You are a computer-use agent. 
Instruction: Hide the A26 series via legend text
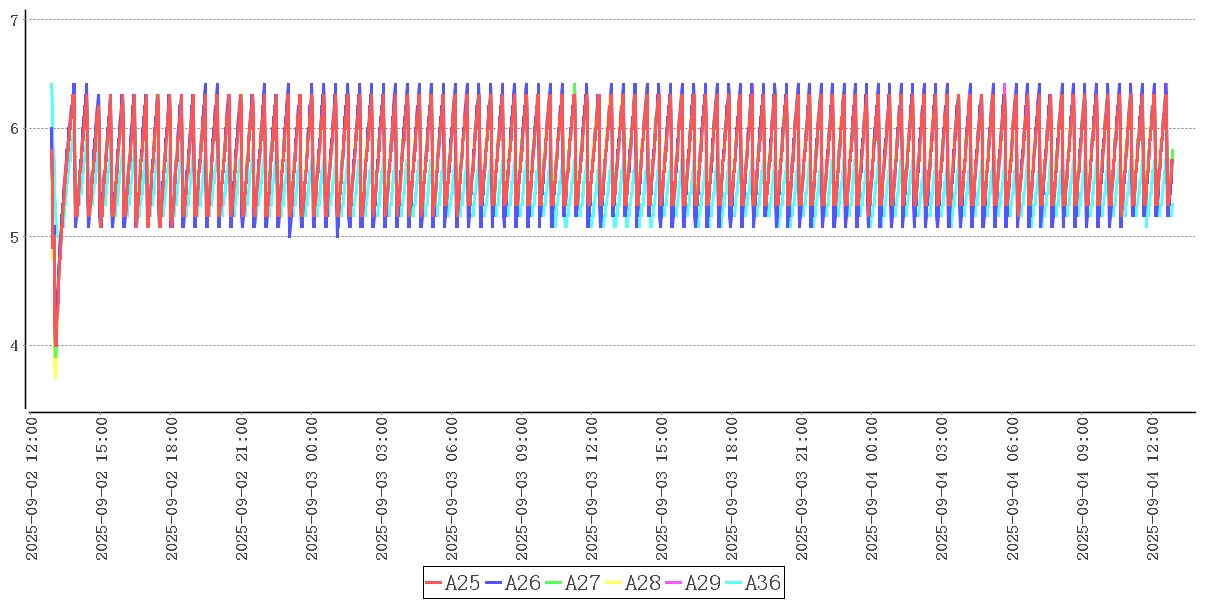point(523,583)
